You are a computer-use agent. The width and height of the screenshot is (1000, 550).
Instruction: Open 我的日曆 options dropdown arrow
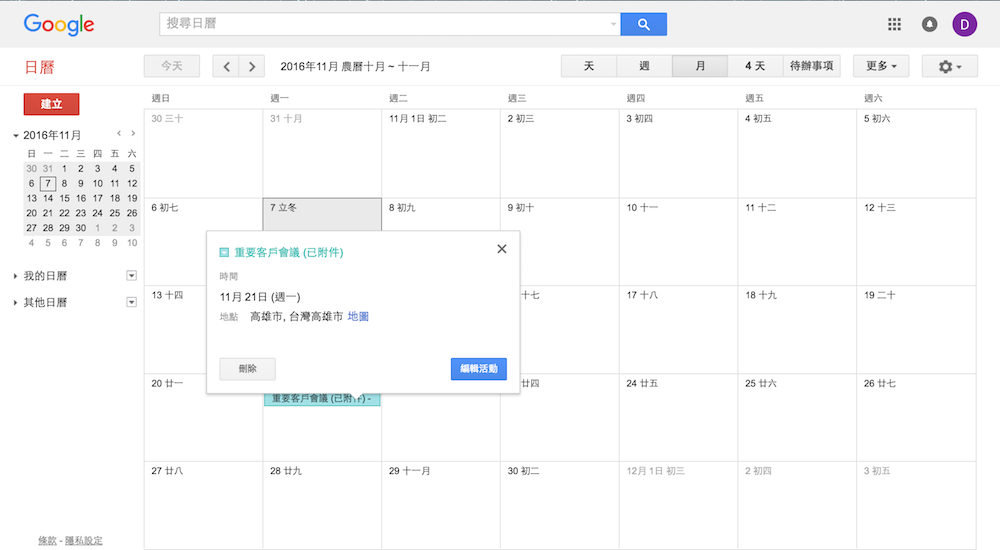(x=131, y=276)
